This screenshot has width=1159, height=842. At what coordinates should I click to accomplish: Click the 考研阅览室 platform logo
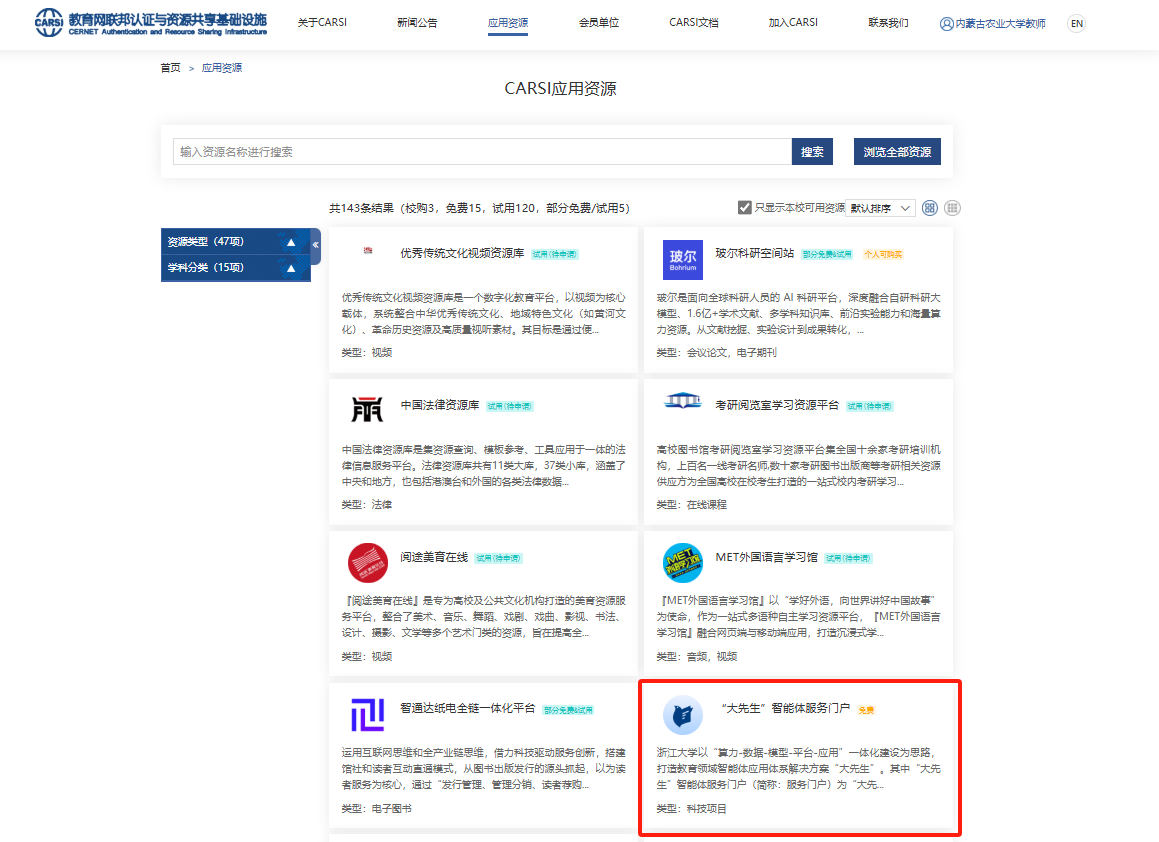[682, 401]
